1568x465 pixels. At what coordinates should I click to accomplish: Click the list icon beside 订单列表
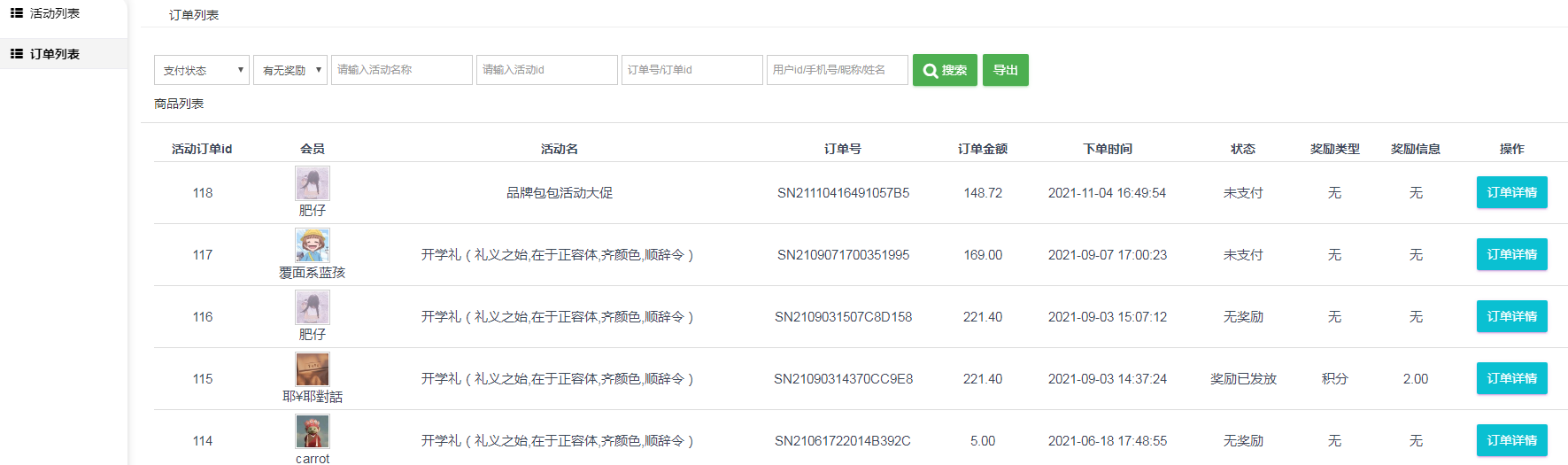coord(16,54)
